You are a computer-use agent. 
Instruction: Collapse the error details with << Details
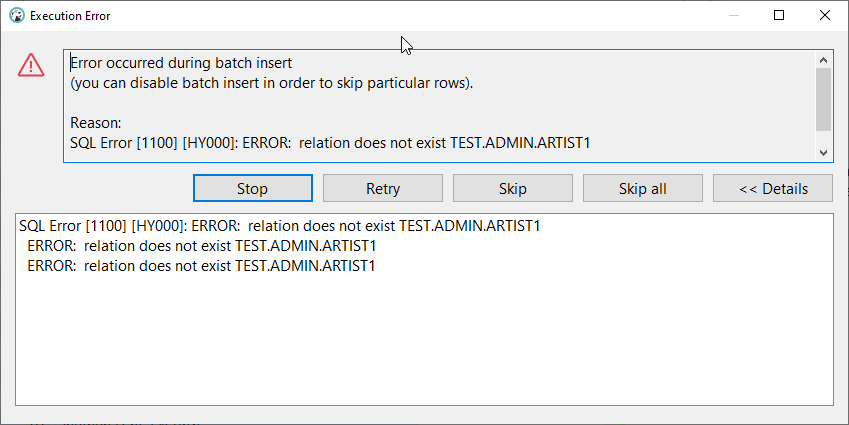point(773,188)
